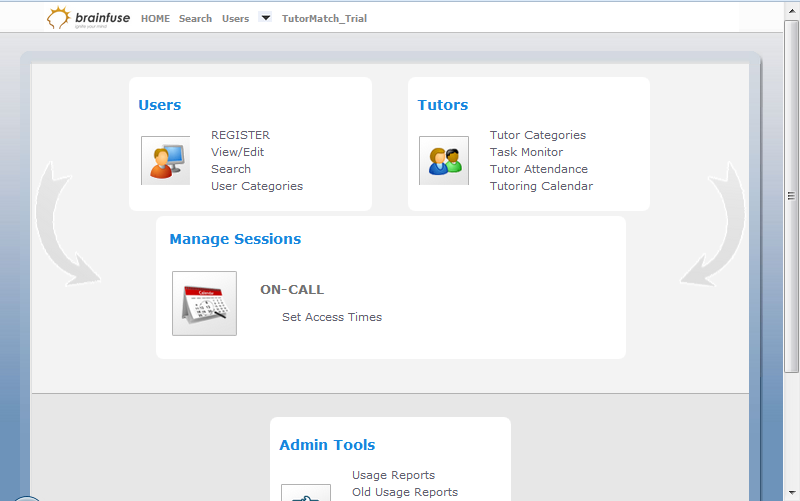
Task: Click the REGISTER link
Action: pos(240,135)
